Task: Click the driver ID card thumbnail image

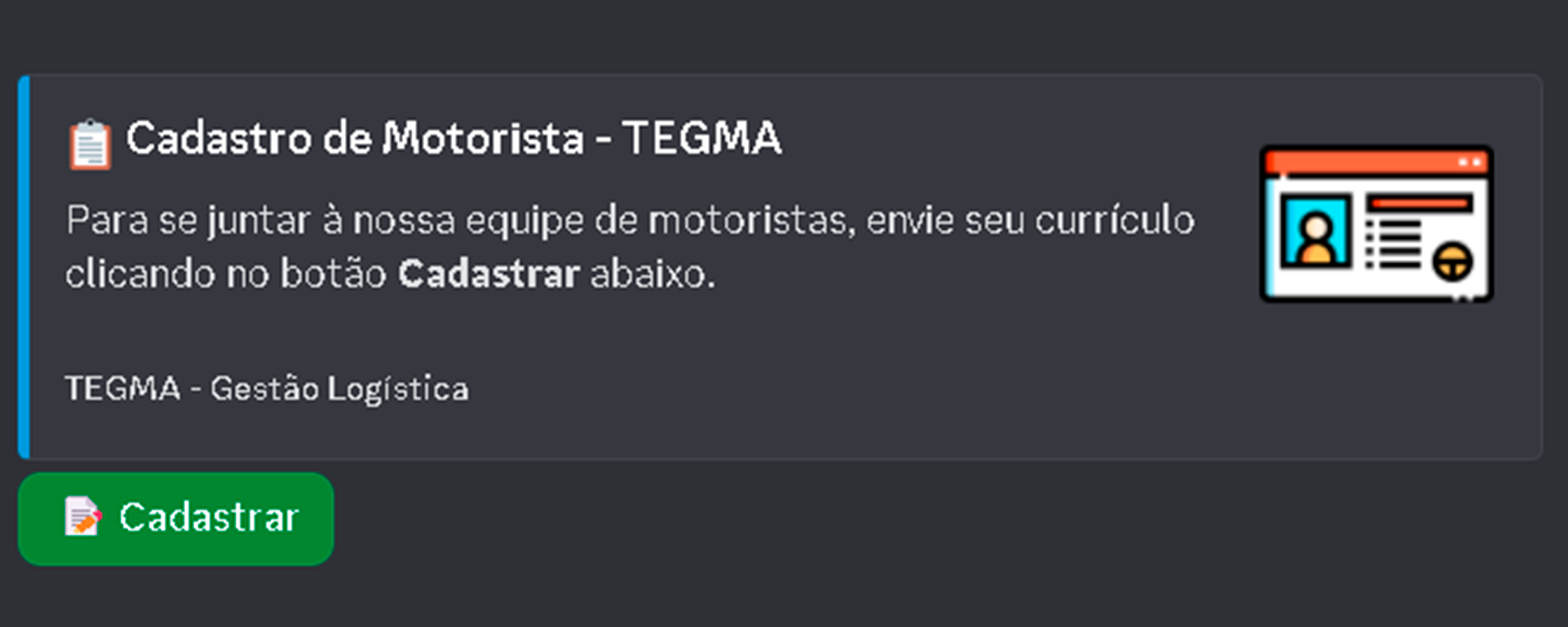Action: click(x=1377, y=223)
